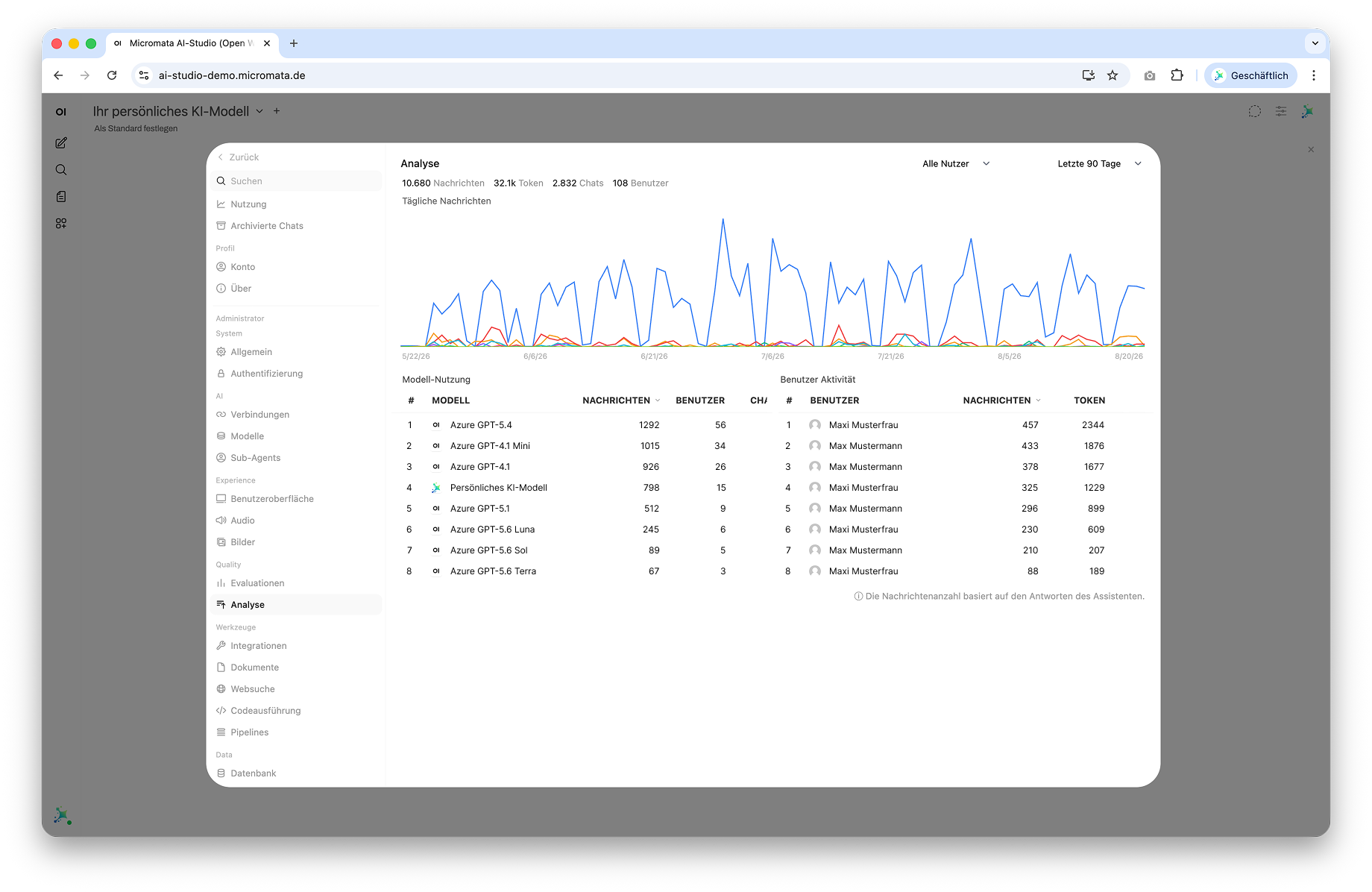Sort user table by Token column header

coord(1089,401)
